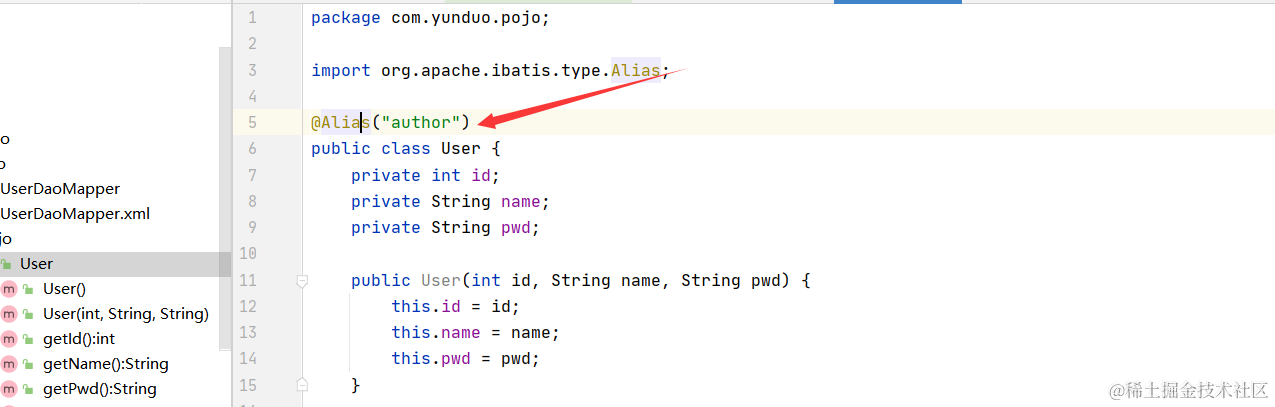Click the method icon beside getId():int

point(9,339)
